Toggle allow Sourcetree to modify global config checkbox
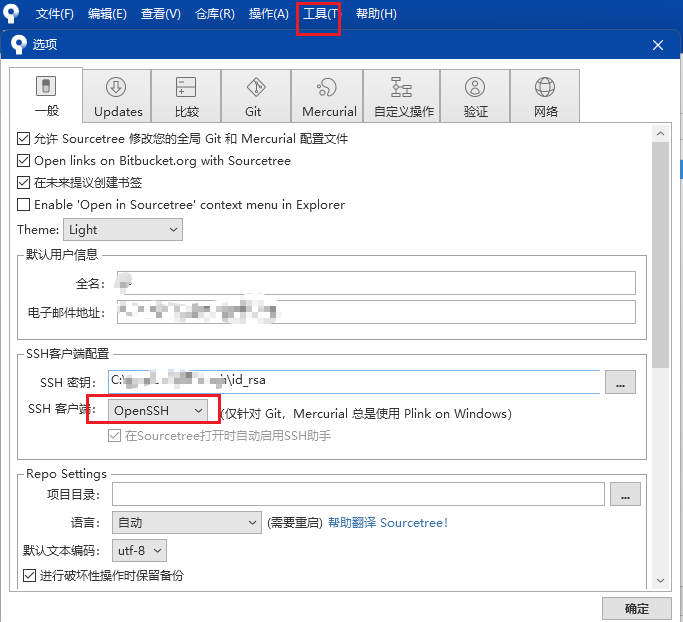Screen dimensions: 683x622 [x=24, y=139]
